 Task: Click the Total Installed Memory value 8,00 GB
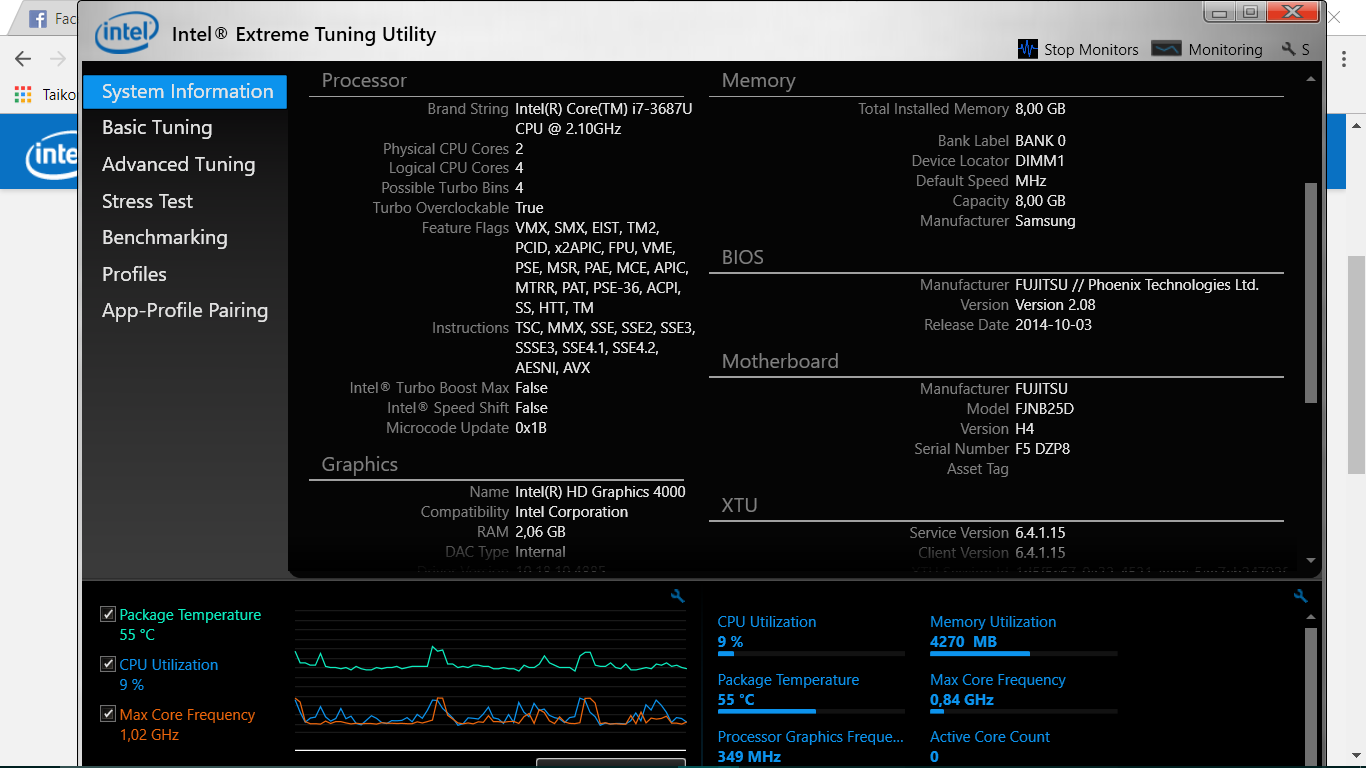pyautogui.click(x=1040, y=109)
